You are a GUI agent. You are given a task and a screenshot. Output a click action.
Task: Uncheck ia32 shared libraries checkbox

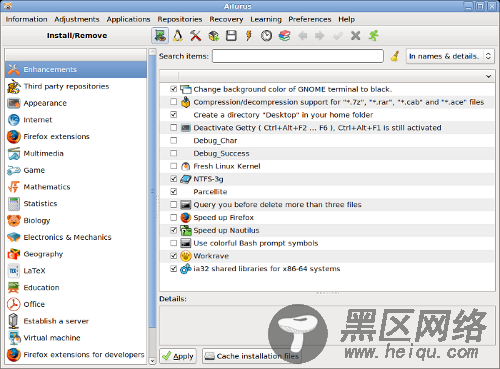173,268
